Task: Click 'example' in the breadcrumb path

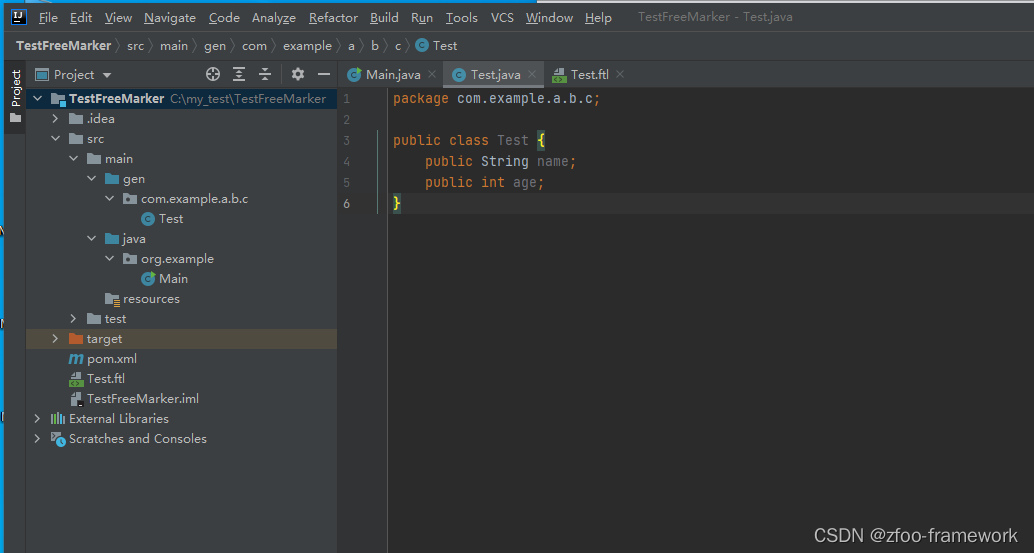Action: pos(307,45)
